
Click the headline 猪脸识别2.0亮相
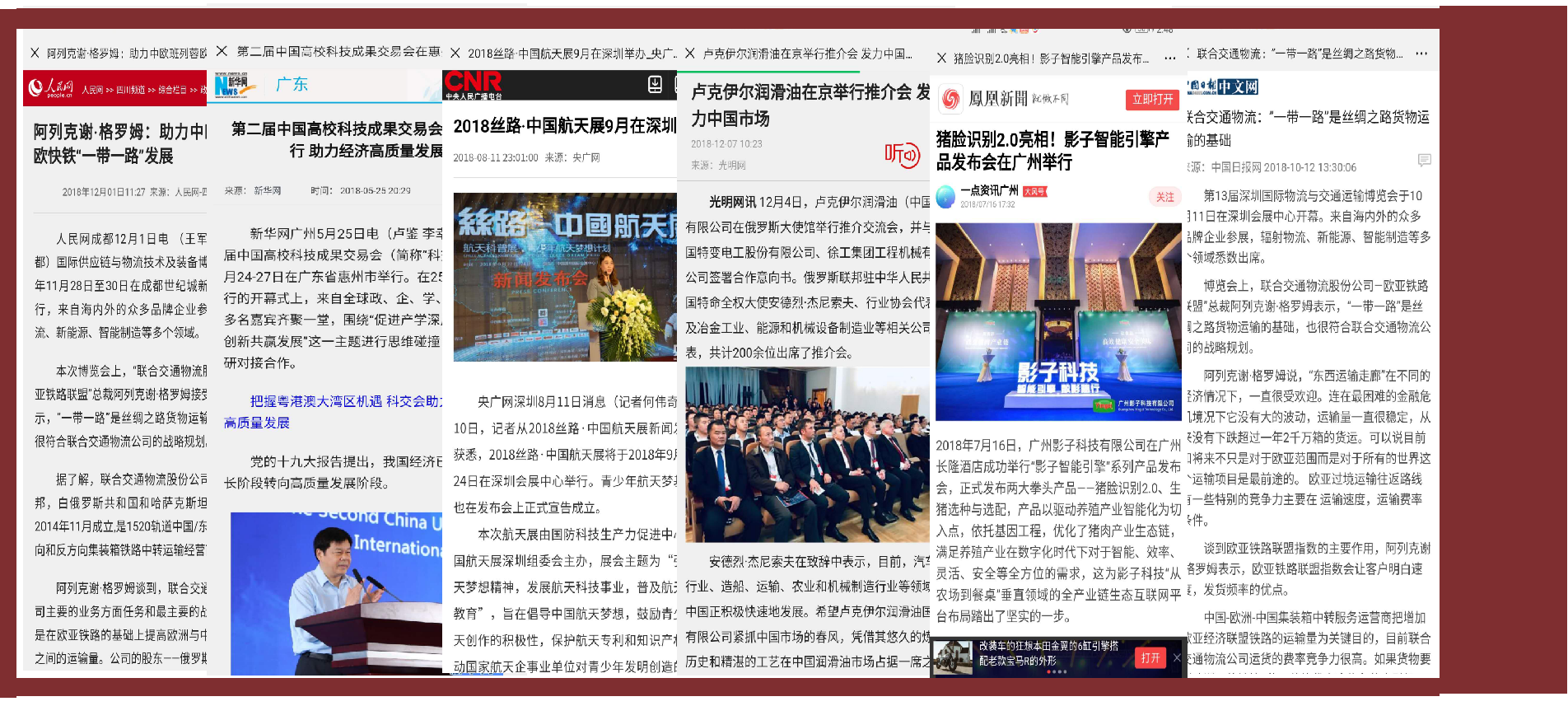[1052, 151]
